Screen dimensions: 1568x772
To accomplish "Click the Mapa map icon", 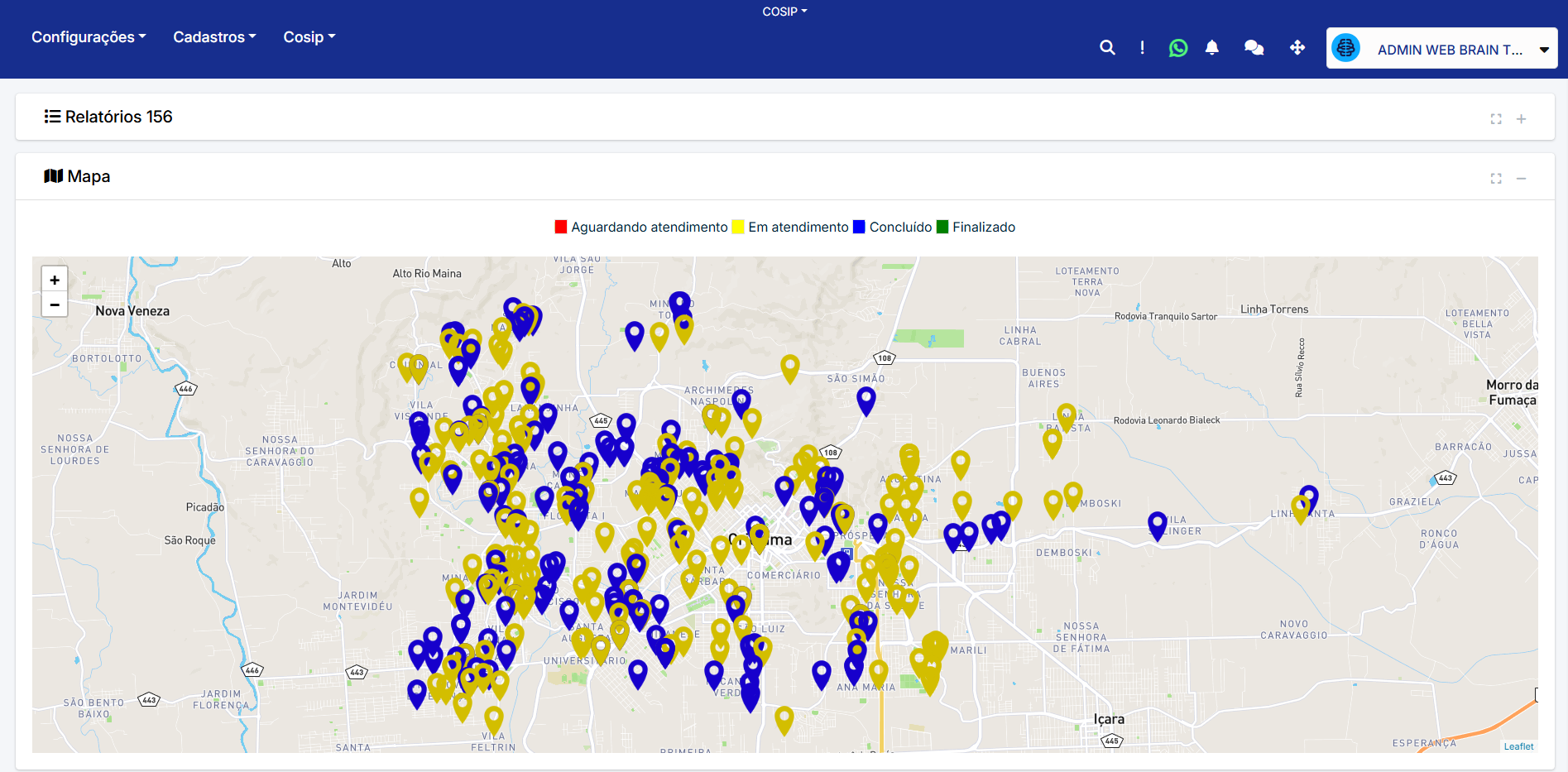I will (x=53, y=176).
